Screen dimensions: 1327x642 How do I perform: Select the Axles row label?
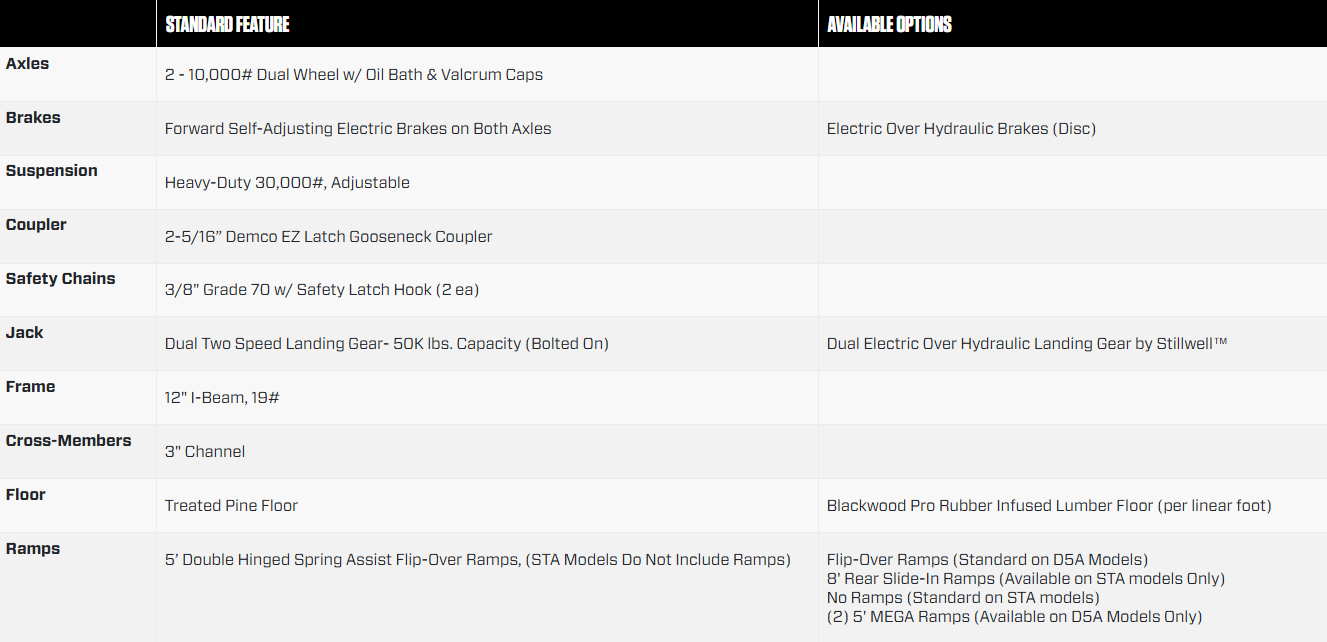click(x=27, y=63)
